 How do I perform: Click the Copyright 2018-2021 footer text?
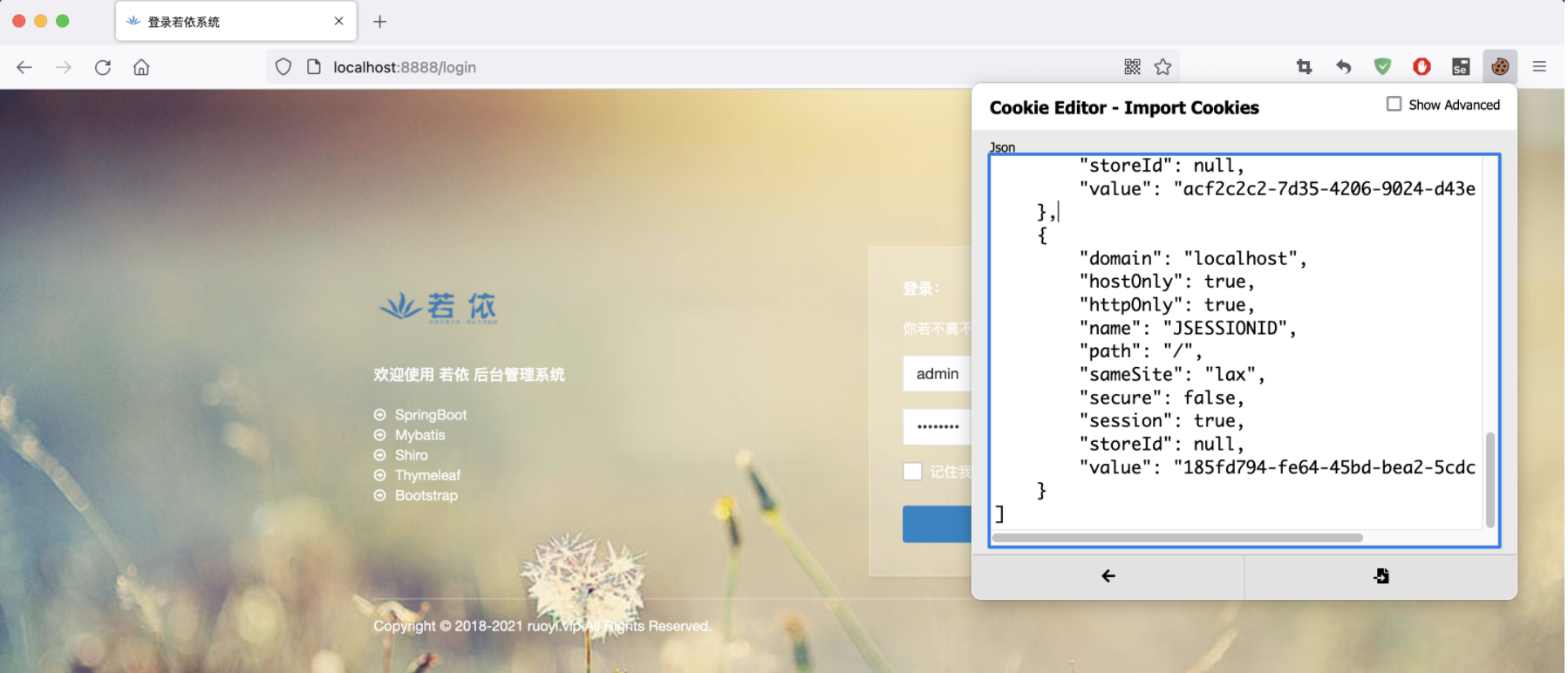pyautogui.click(x=542, y=626)
